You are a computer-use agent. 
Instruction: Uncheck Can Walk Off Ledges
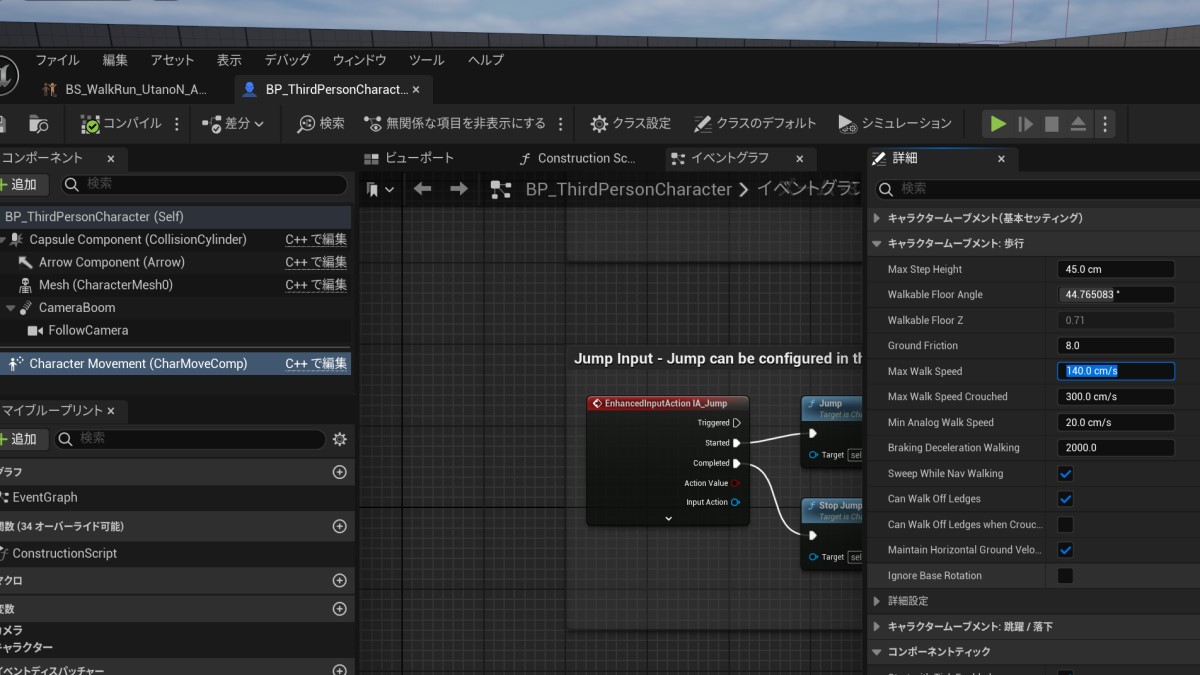[x=1065, y=499]
